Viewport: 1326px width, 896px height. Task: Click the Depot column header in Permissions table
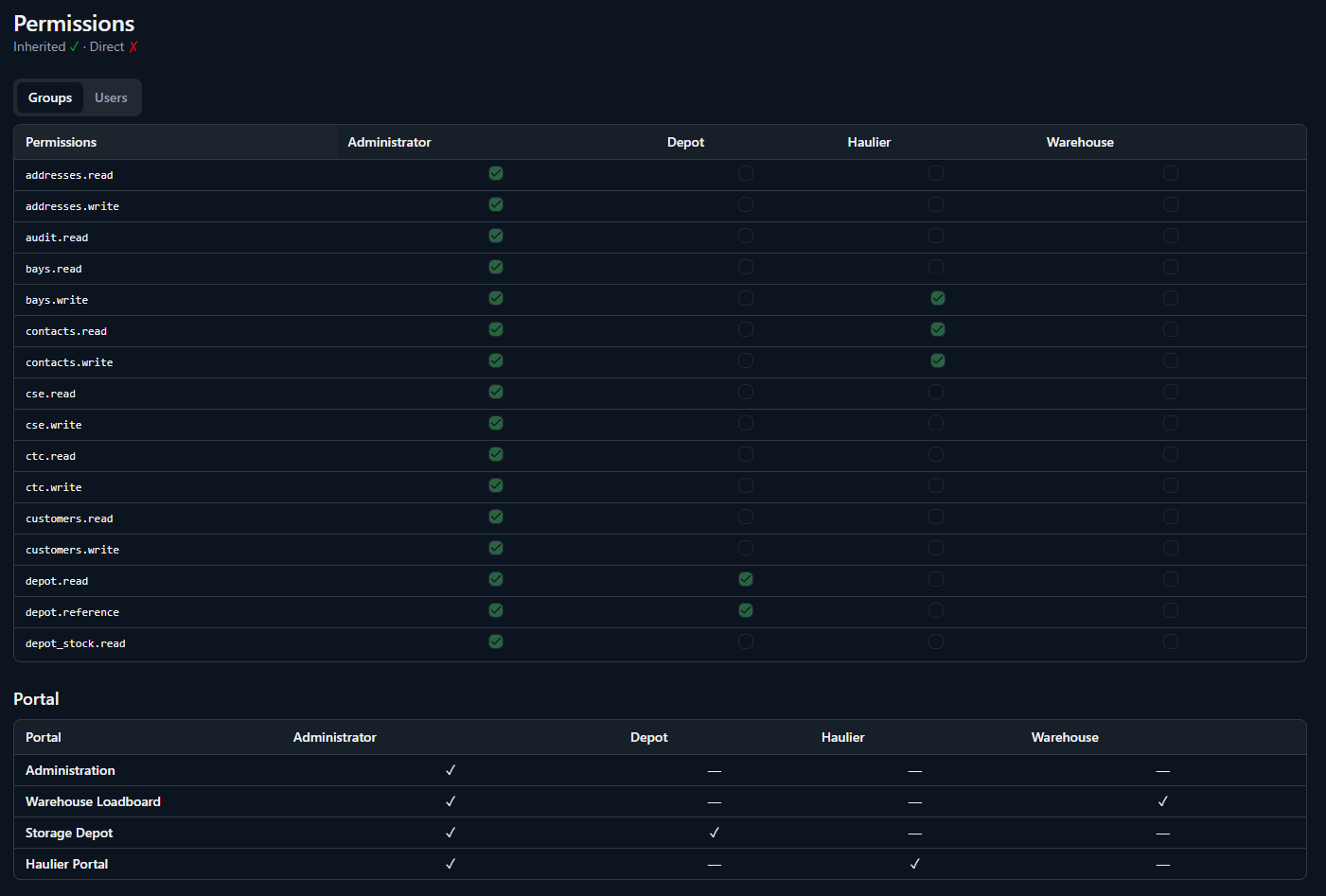pyautogui.click(x=685, y=142)
